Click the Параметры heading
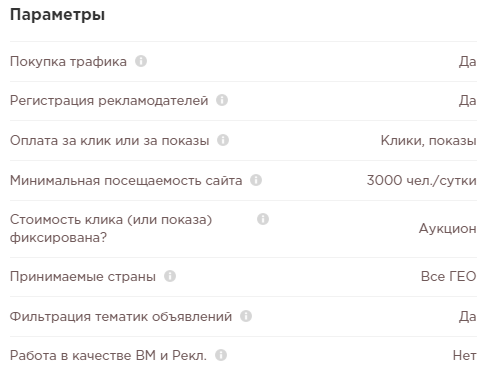The height and width of the screenshot is (367, 486). point(57,15)
